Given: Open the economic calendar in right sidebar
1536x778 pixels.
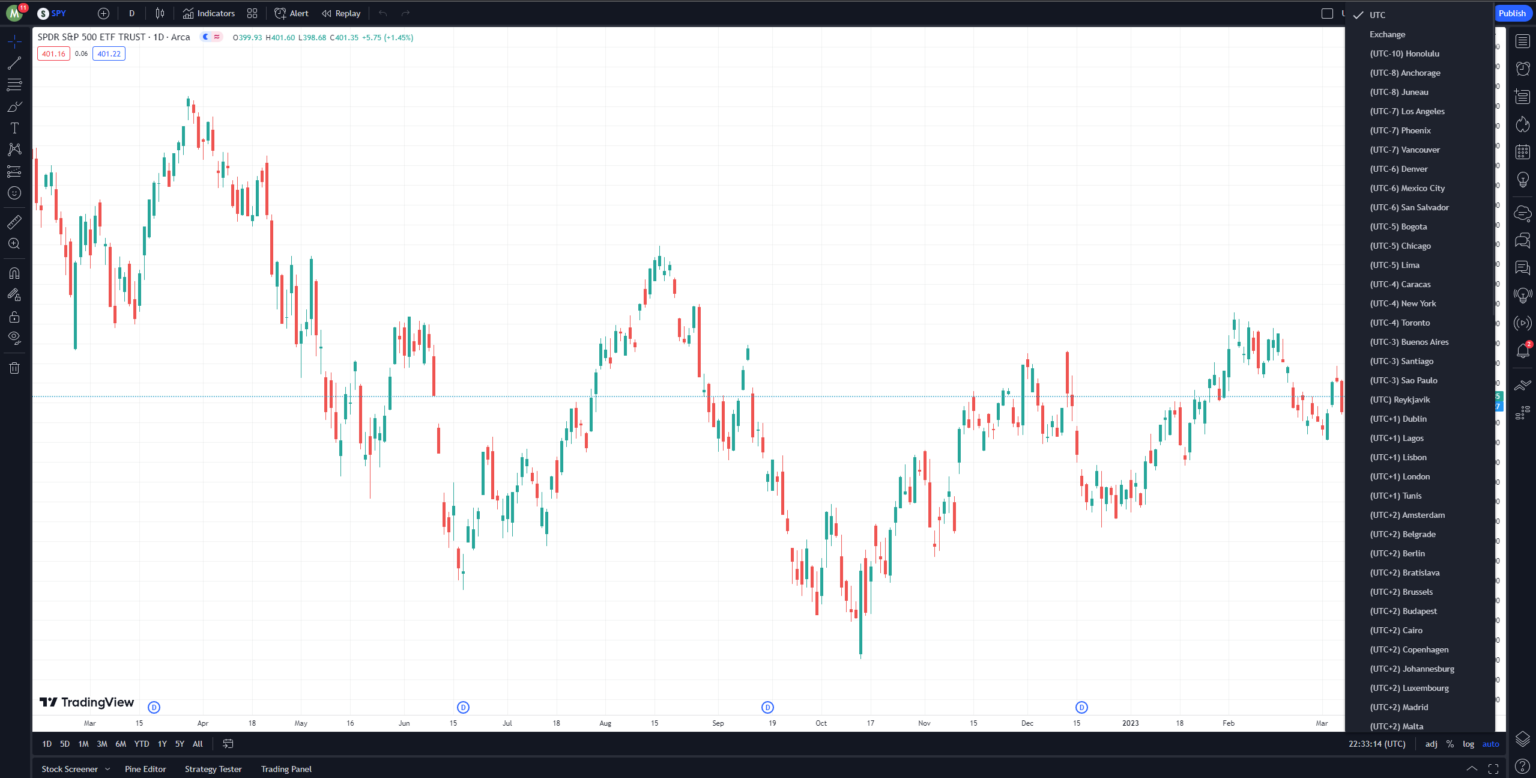Looking at the screenshot, I should (1522, 150).
